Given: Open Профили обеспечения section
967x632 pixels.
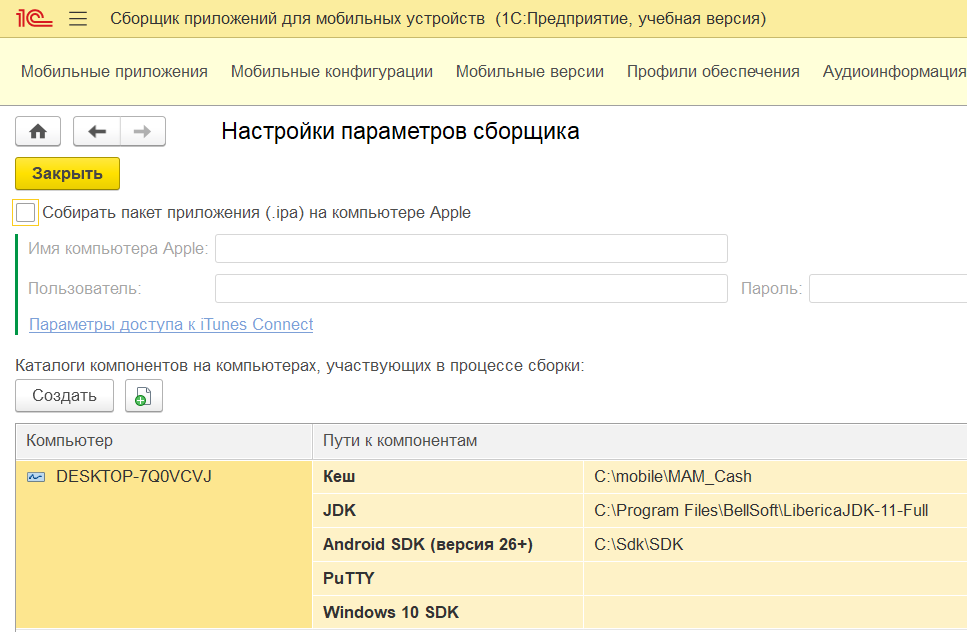Looking at the screenshot, I should click(713, 72).
